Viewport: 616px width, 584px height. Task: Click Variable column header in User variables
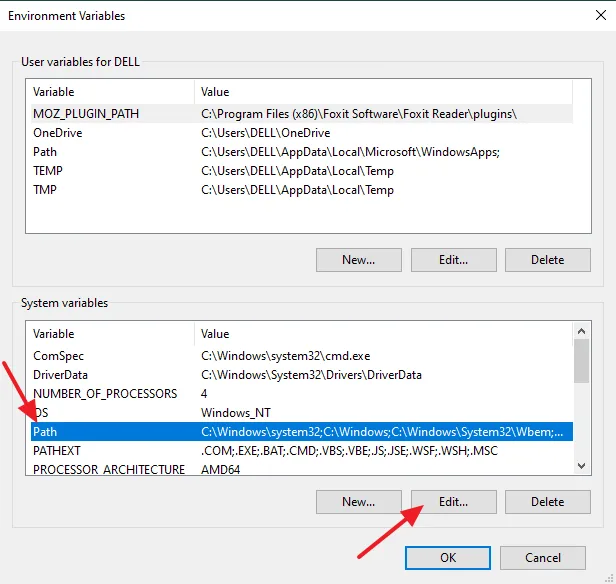(x=112, y=92)
